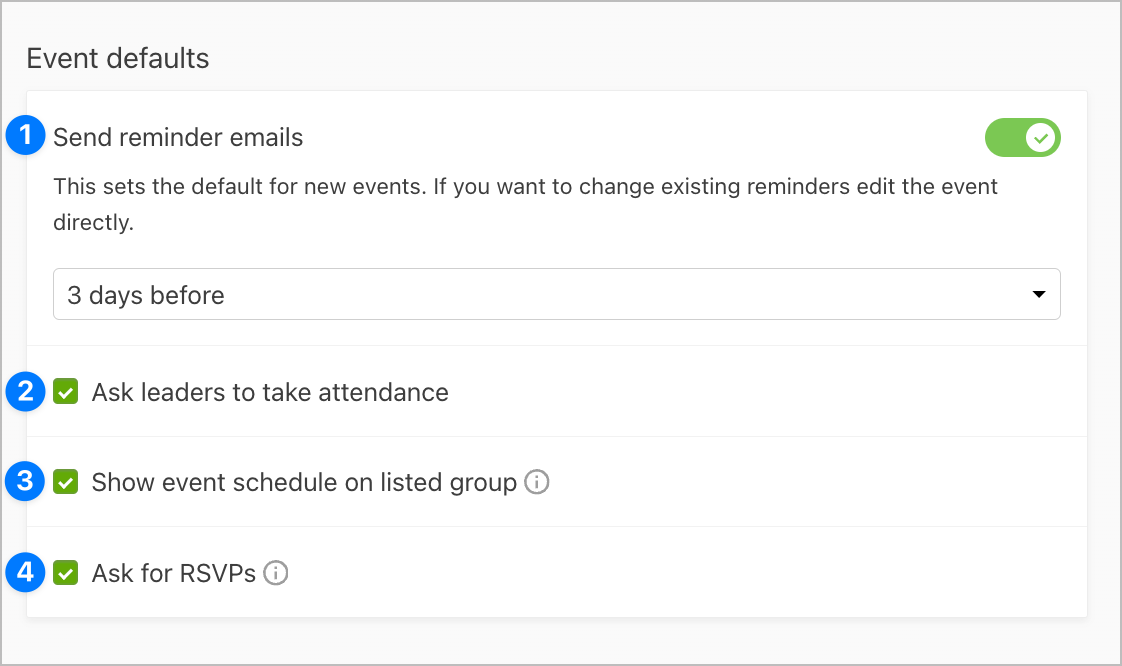Open the 3 days before dropdown
1122x666 pixels.
pyautogui.click(x=557, y=294)
